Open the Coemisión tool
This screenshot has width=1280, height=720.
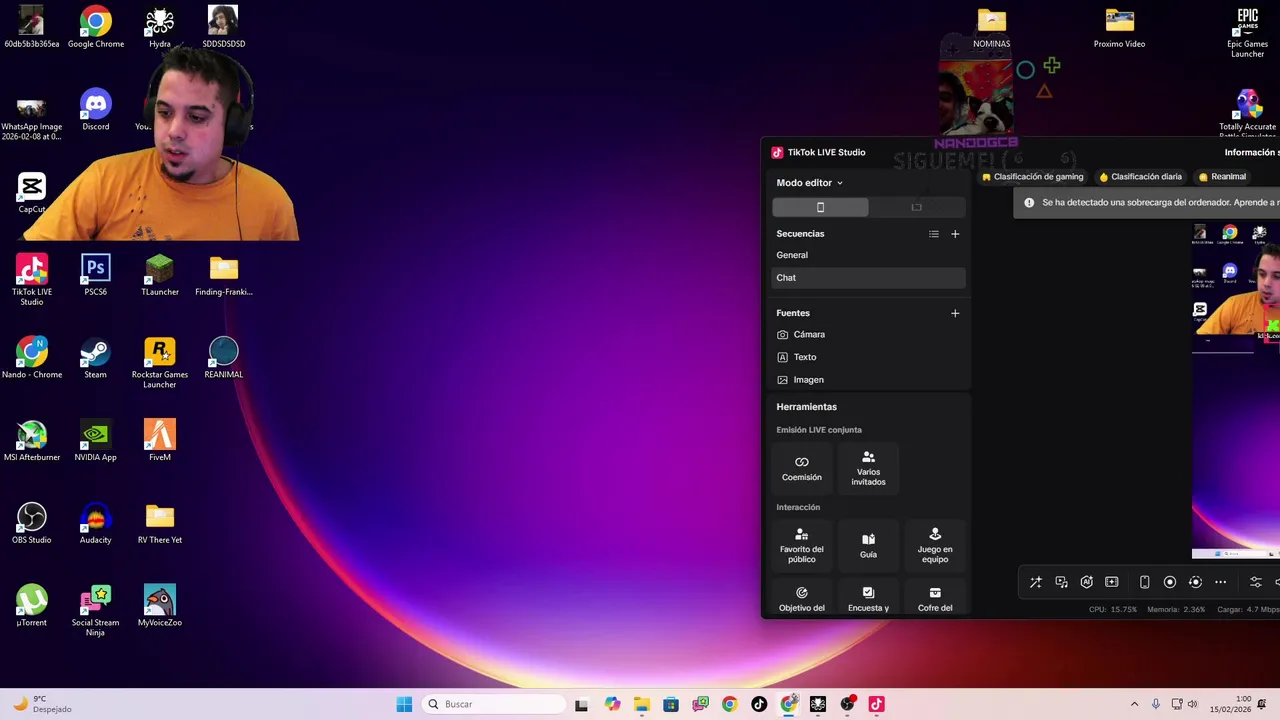pos(802,468)
